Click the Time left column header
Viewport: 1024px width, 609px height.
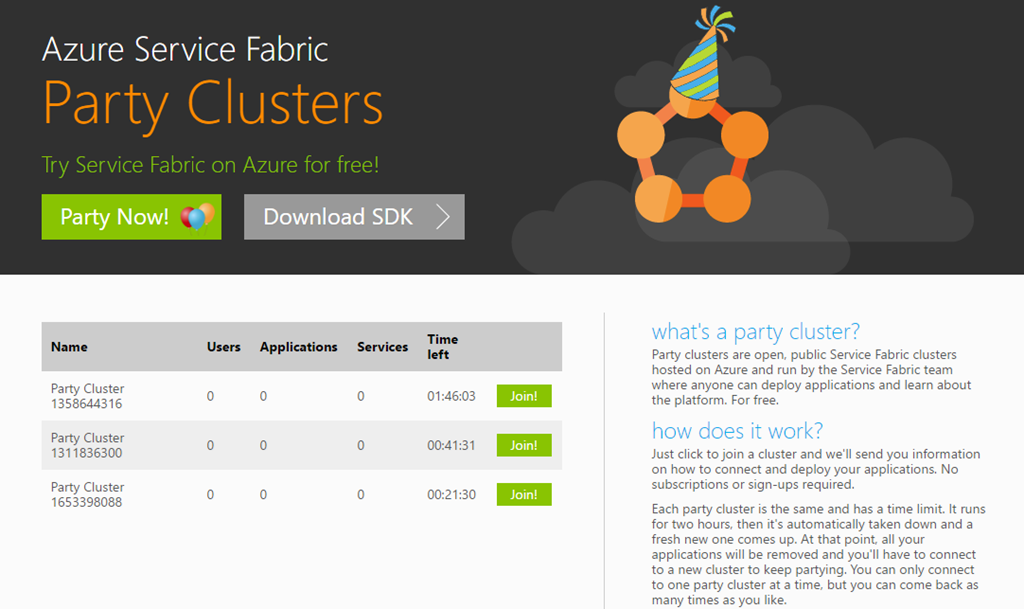coord(443,347)
